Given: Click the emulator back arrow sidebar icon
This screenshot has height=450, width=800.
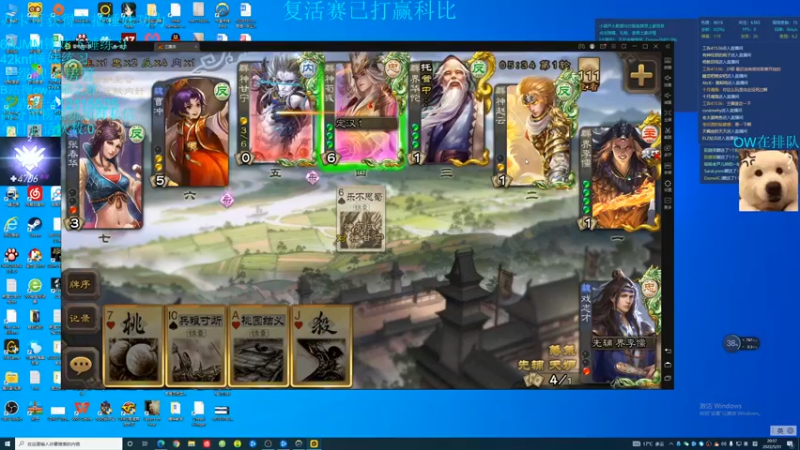Looking at the screenshot, I should 667,351.
